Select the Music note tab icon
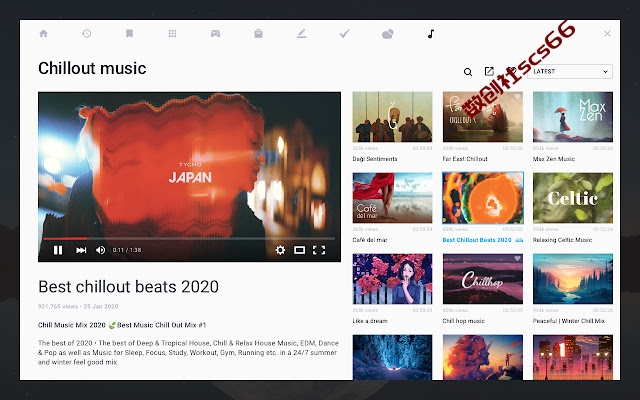Viewport: 640px width, 400px height. [x=431, y=34]
